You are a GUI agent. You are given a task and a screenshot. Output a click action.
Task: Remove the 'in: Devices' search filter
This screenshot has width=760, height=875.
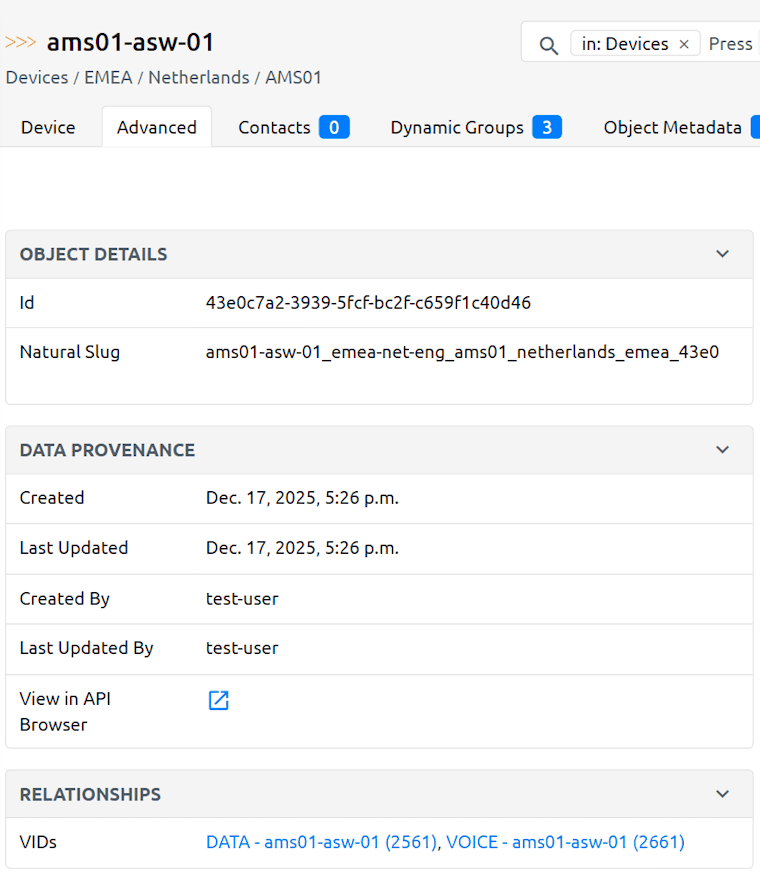[684, 44]
